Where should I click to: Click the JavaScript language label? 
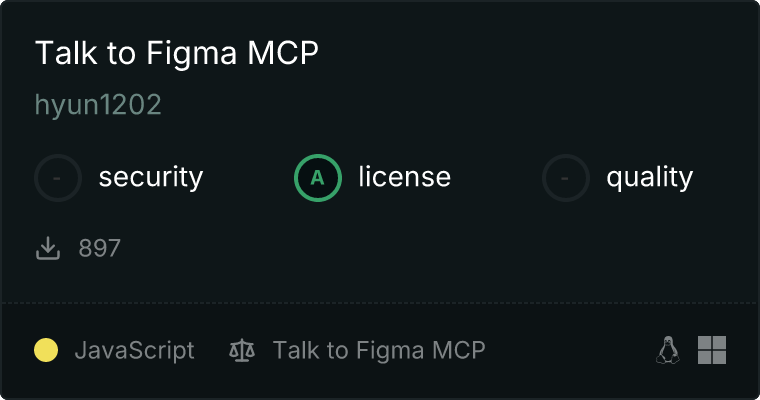coord(135,350)
